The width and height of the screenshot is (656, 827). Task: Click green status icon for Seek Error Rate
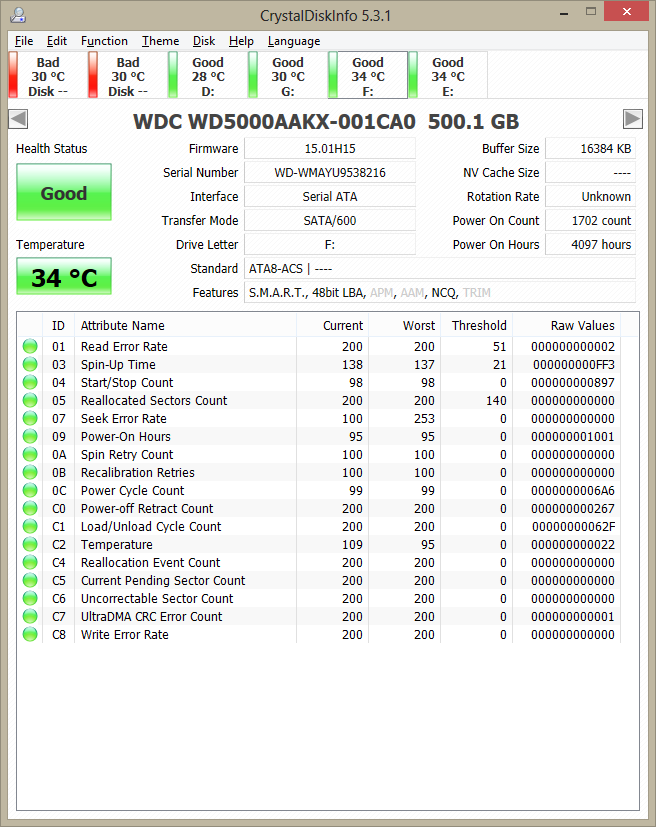coord(30,418)
